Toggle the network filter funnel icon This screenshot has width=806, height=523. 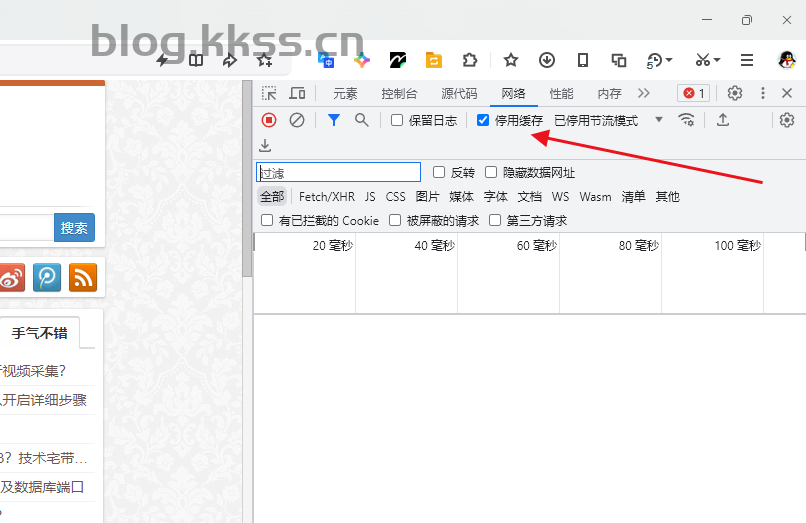point(334,120)
